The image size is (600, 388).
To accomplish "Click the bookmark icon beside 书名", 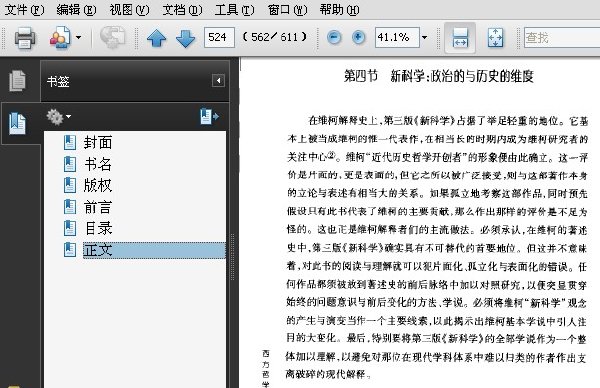I will coord(70,164).
